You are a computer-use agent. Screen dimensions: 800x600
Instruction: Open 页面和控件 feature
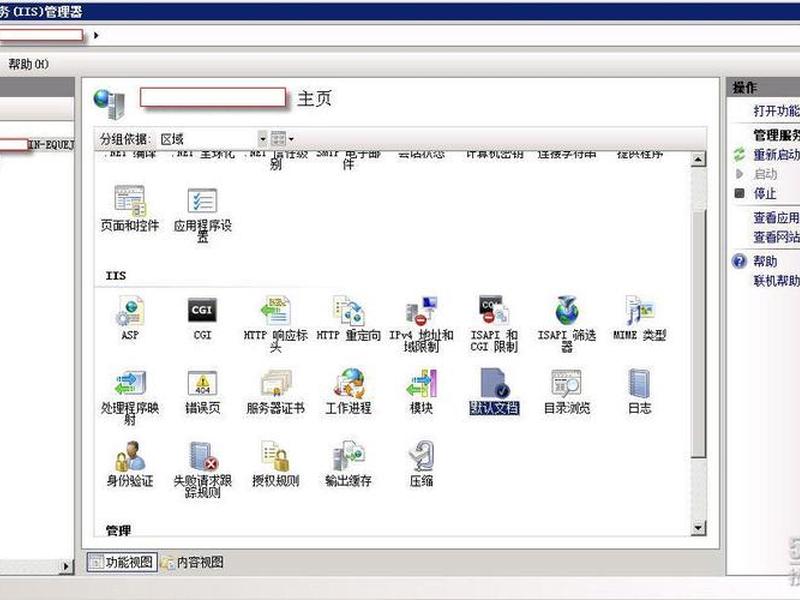(x=130, y=209)
